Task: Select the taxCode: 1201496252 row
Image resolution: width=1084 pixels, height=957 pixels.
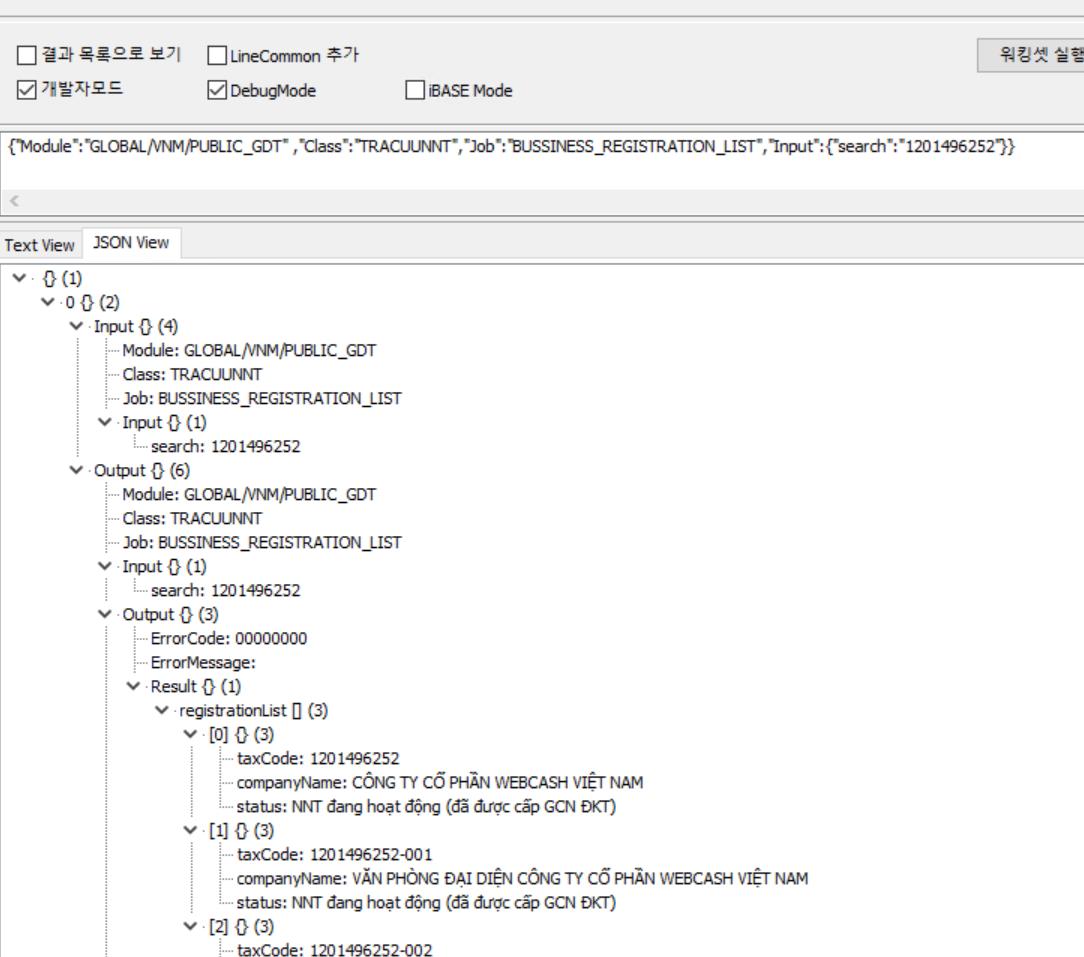Action: point(318,759)
